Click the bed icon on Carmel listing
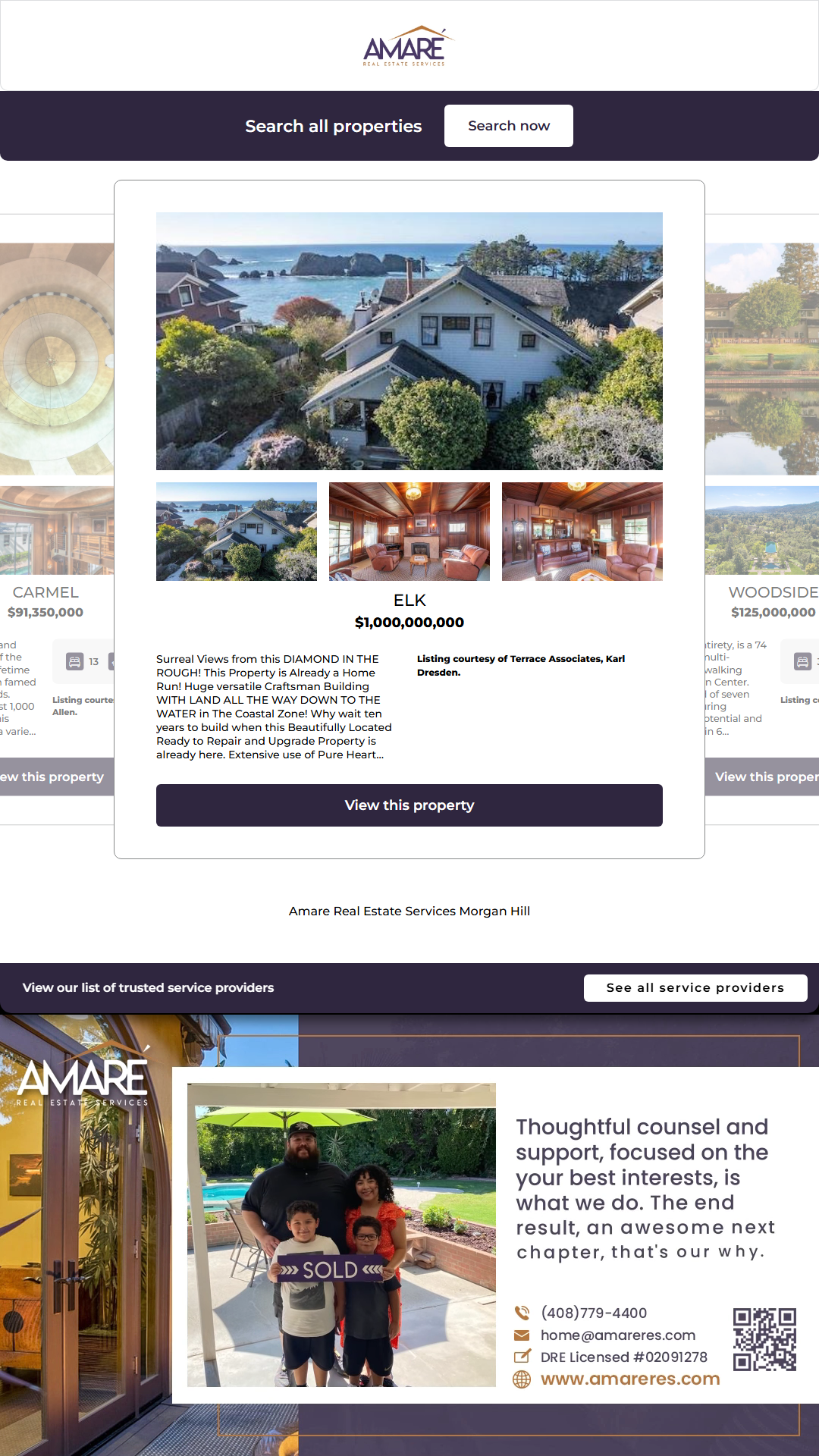Image resolution: width=819 pixels, height=1456 pixels. tap(74, 661)
